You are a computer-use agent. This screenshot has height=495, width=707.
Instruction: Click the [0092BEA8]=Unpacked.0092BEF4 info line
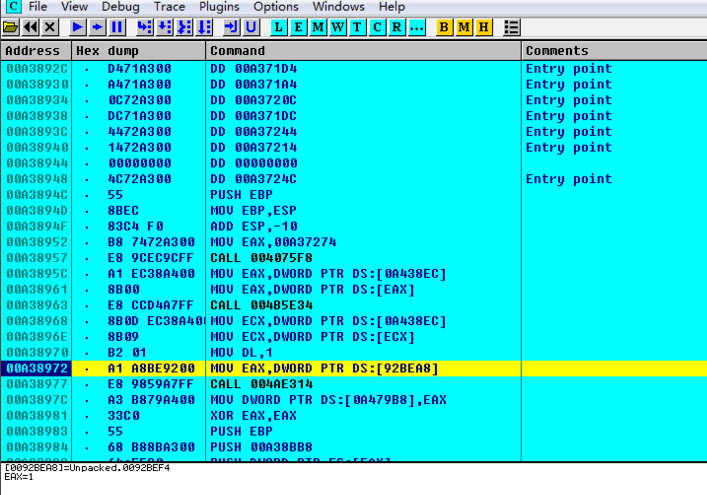(87, 468)
